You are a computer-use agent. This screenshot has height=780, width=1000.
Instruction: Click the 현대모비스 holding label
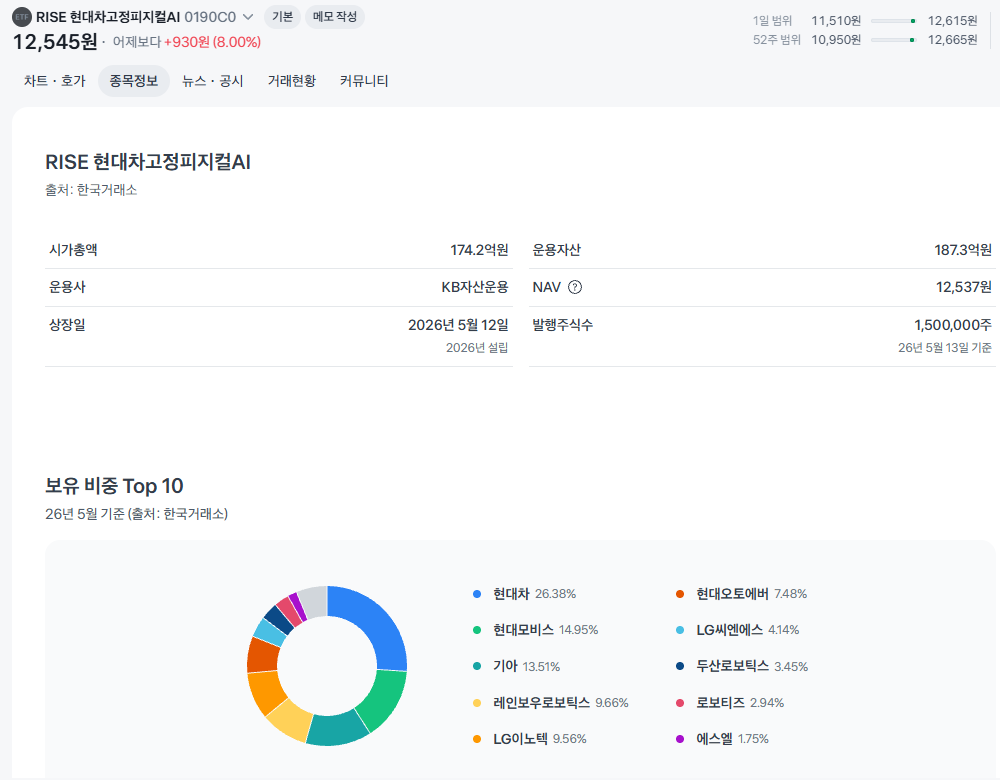[x=523, y=630]
